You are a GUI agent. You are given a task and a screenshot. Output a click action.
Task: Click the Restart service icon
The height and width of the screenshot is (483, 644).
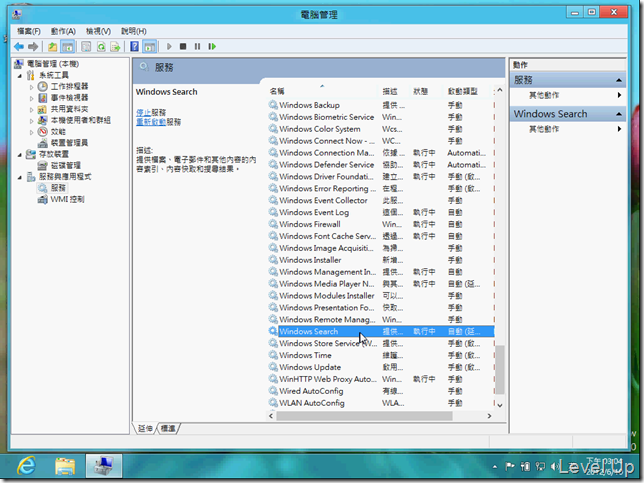pyautogui.click(x=212, y=46)
